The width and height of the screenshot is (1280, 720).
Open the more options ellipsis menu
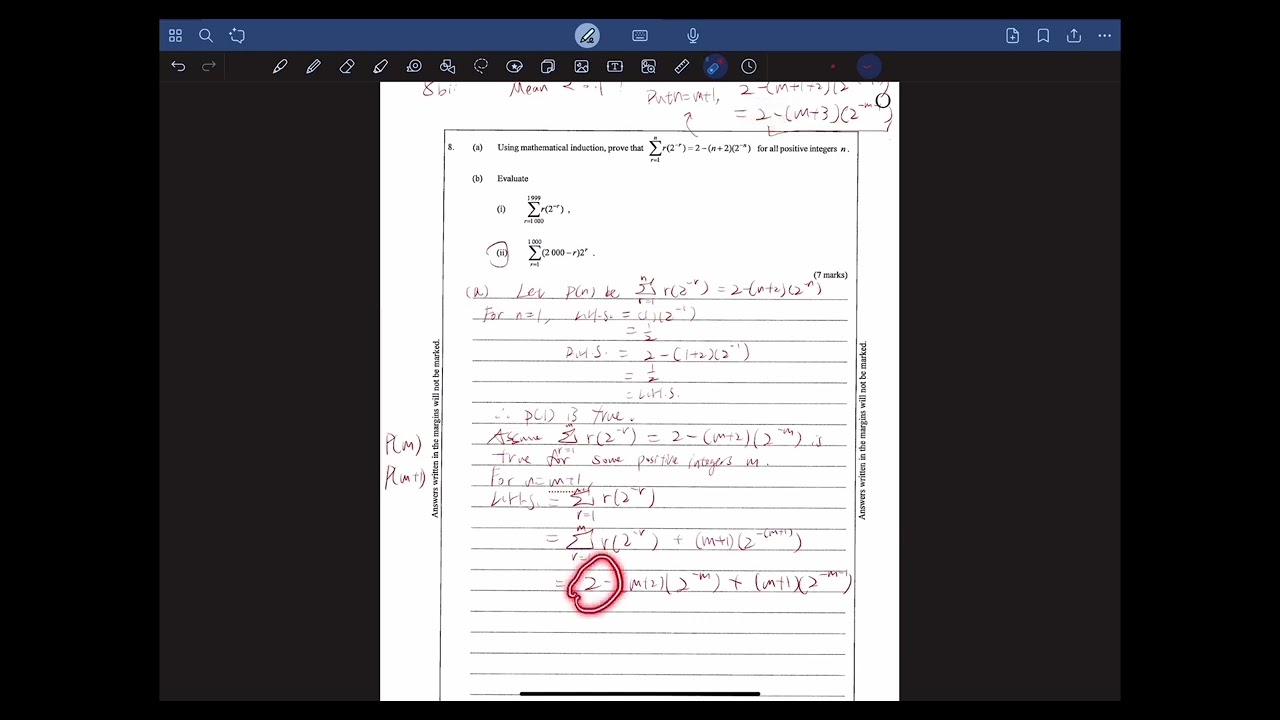coord(1104,36)
